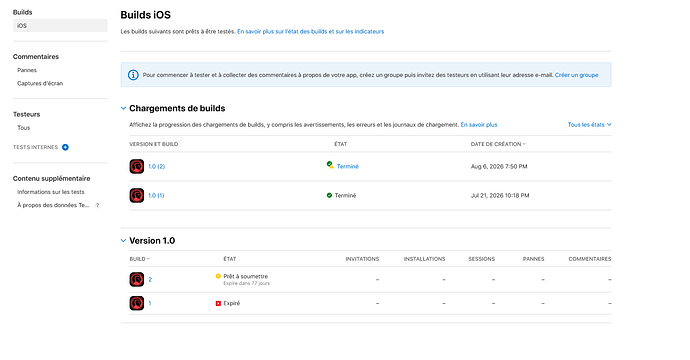Click the Créer un groupe link
This screenshot has height=360, width=690.
[x=576, y=75]
